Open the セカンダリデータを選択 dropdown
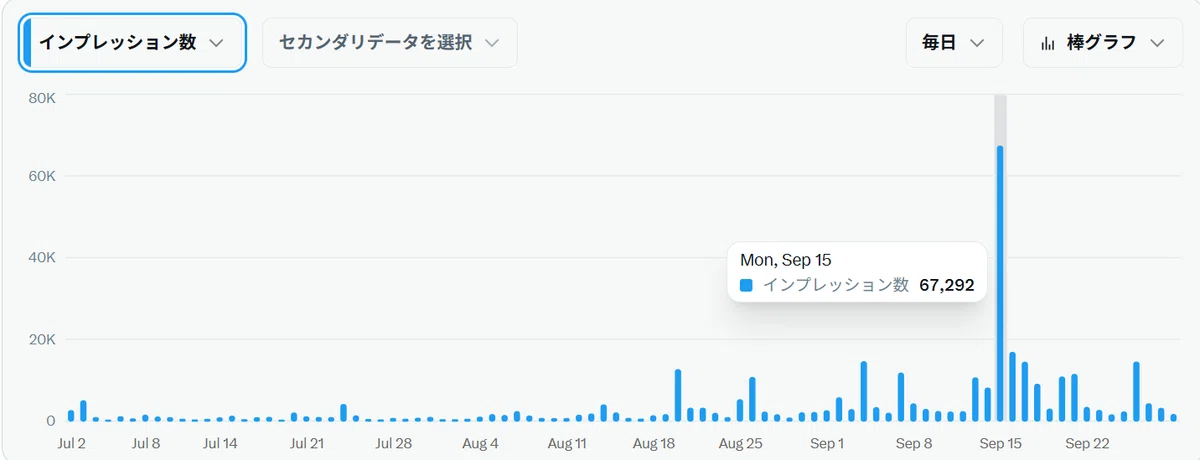Viewport: 1200px width, 460px height. [390, 43]
